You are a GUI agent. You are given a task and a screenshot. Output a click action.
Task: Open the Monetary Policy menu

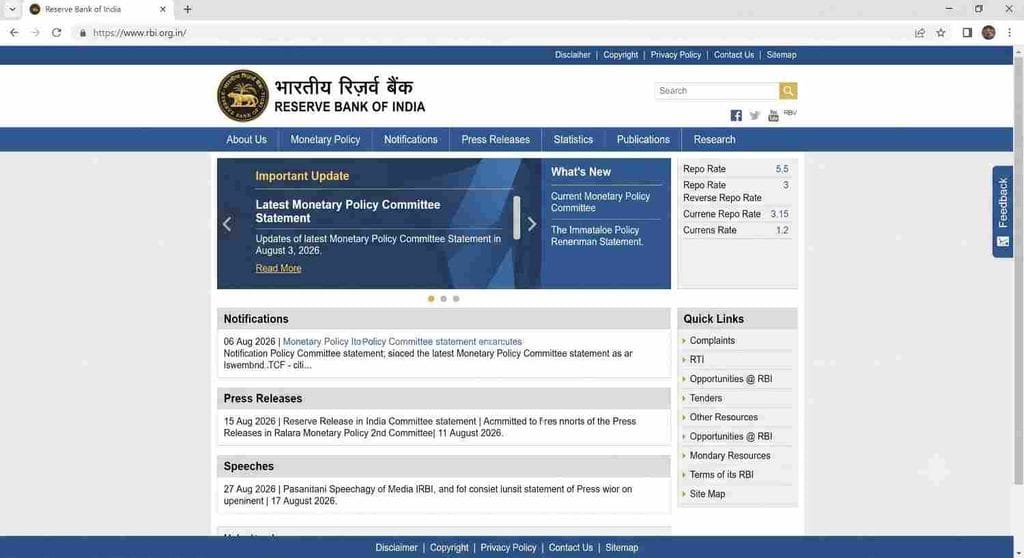coord(325,140)
